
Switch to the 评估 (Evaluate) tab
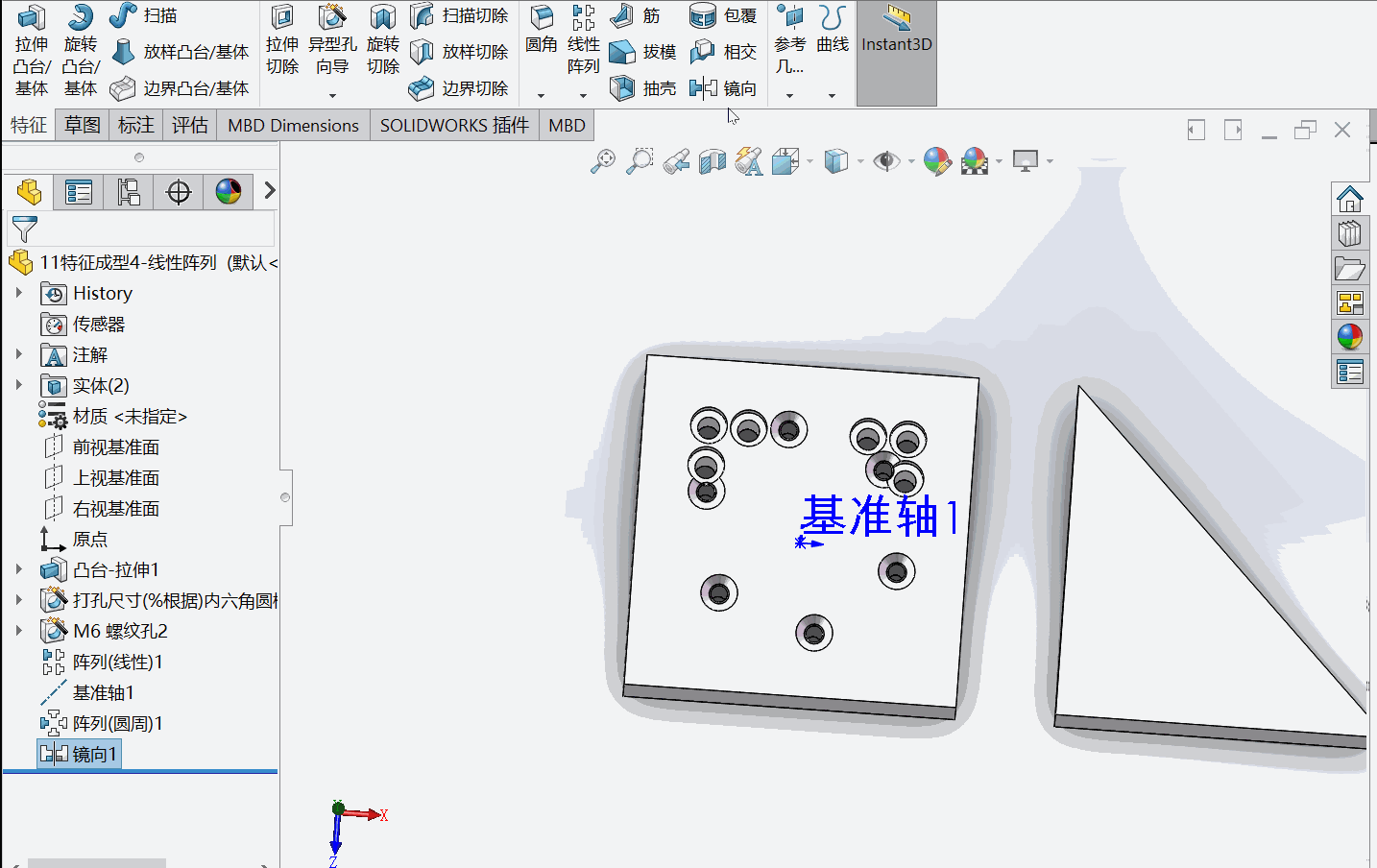190,126
